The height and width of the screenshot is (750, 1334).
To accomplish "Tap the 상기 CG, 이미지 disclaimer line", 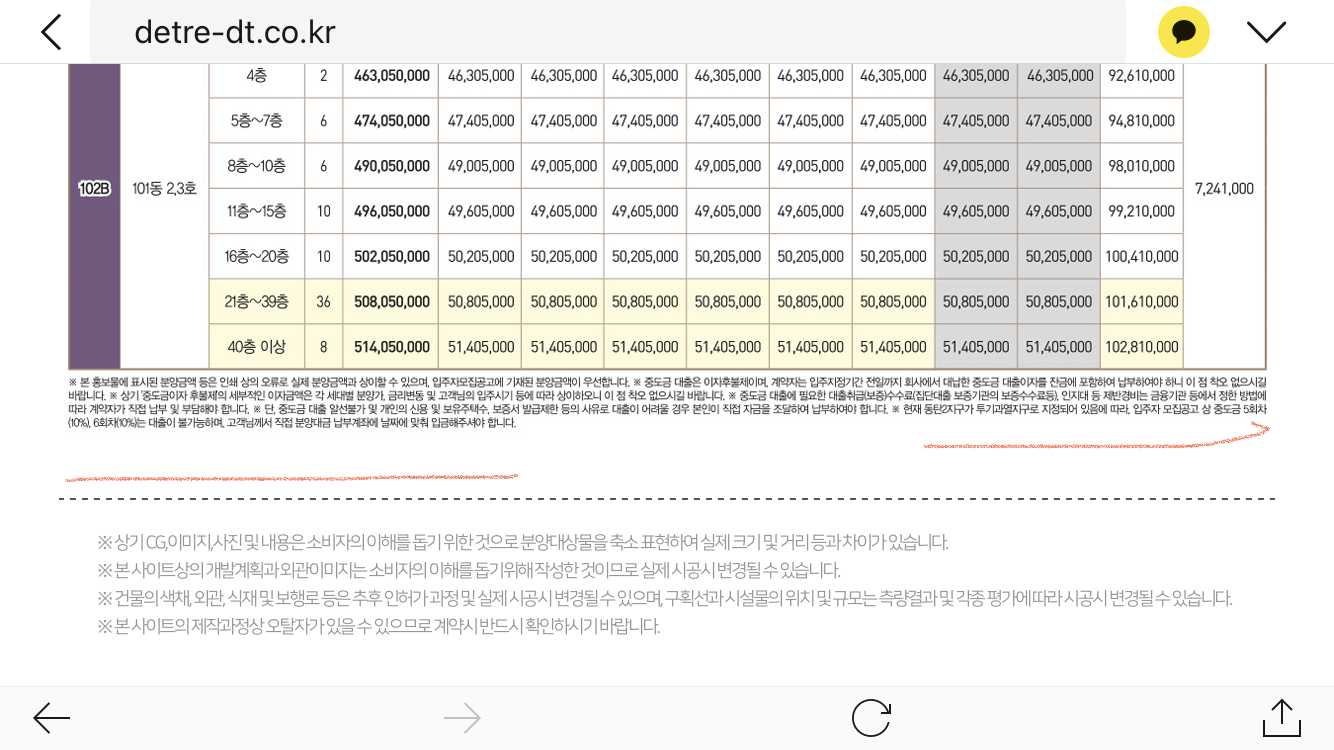I will [522, 542].
